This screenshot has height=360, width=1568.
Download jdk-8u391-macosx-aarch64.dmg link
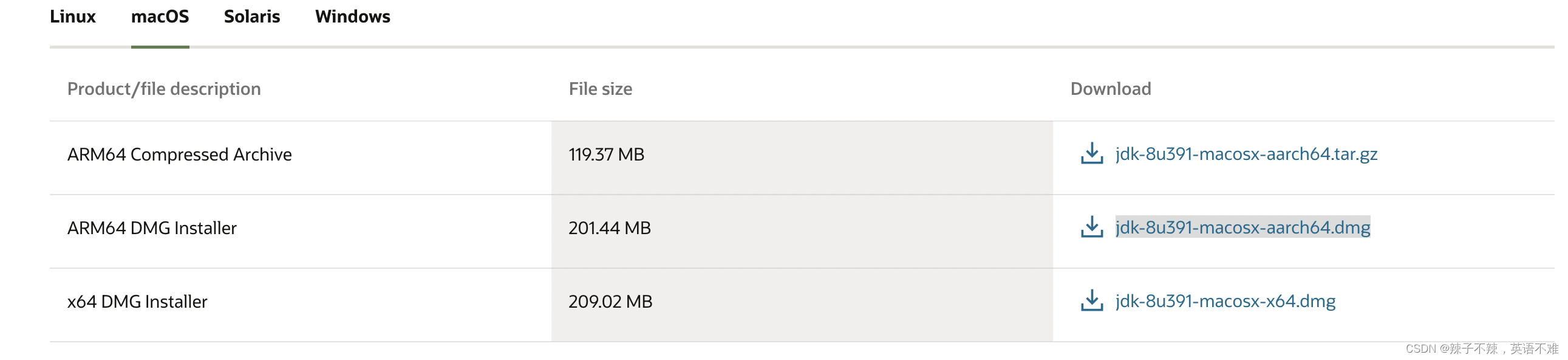(x=1242, y=227)
